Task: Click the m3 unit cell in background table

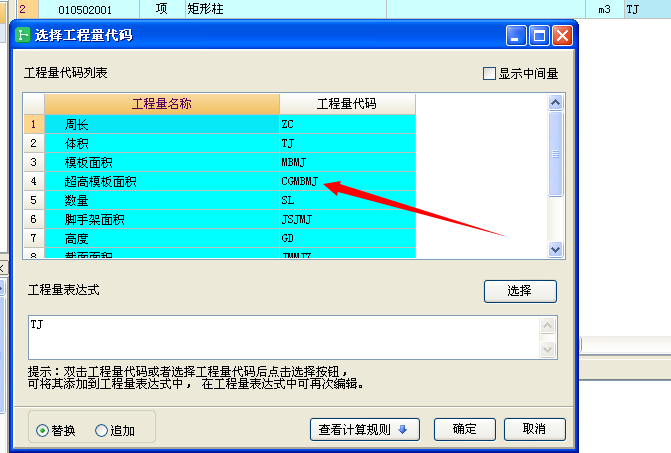Action: (605, 9)
